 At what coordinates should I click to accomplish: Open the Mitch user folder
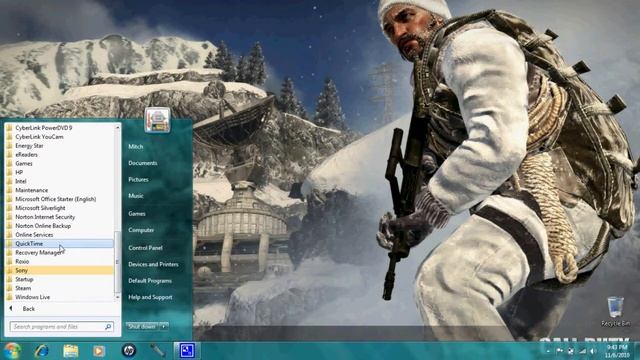tap(136, 147)
